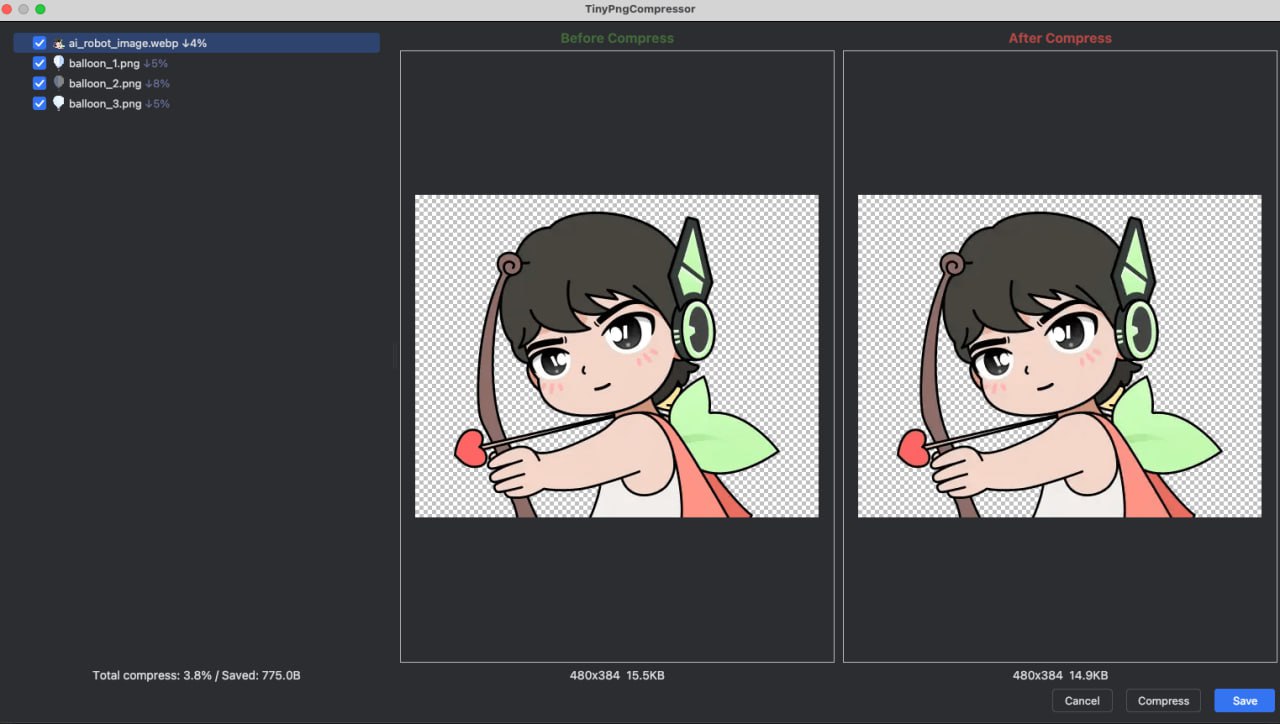1280x724 pixels.
Task: Disable the balloon_3.png checkbox
Action: (40, 103)
